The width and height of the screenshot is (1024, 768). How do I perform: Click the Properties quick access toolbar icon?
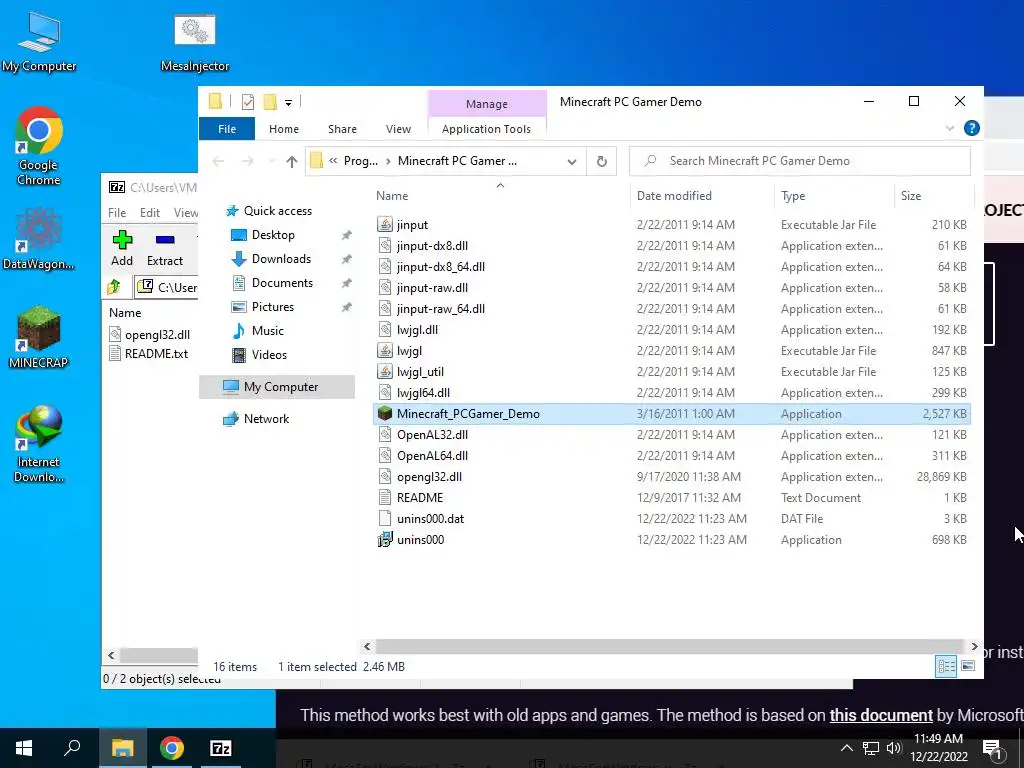248,102
